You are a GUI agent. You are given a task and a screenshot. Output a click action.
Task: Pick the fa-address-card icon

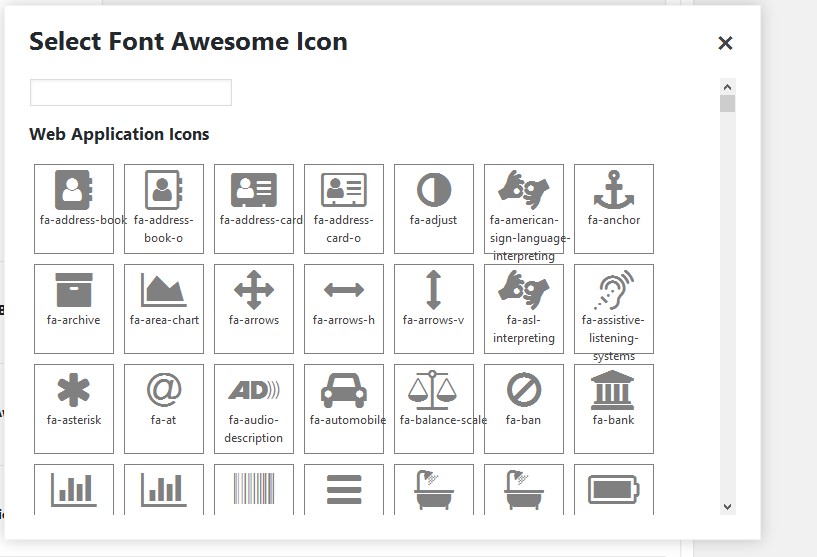click(x=254, y=209)
